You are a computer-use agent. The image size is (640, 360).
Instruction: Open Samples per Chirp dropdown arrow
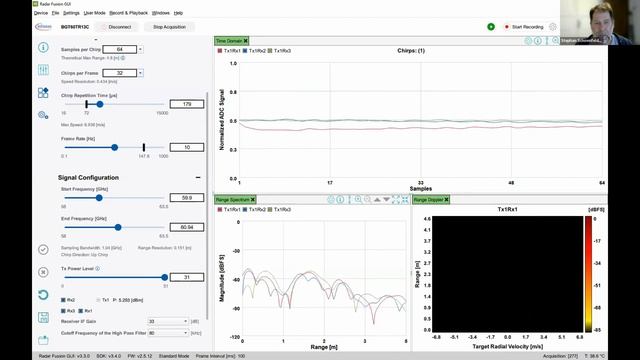(x=140, y=49)
